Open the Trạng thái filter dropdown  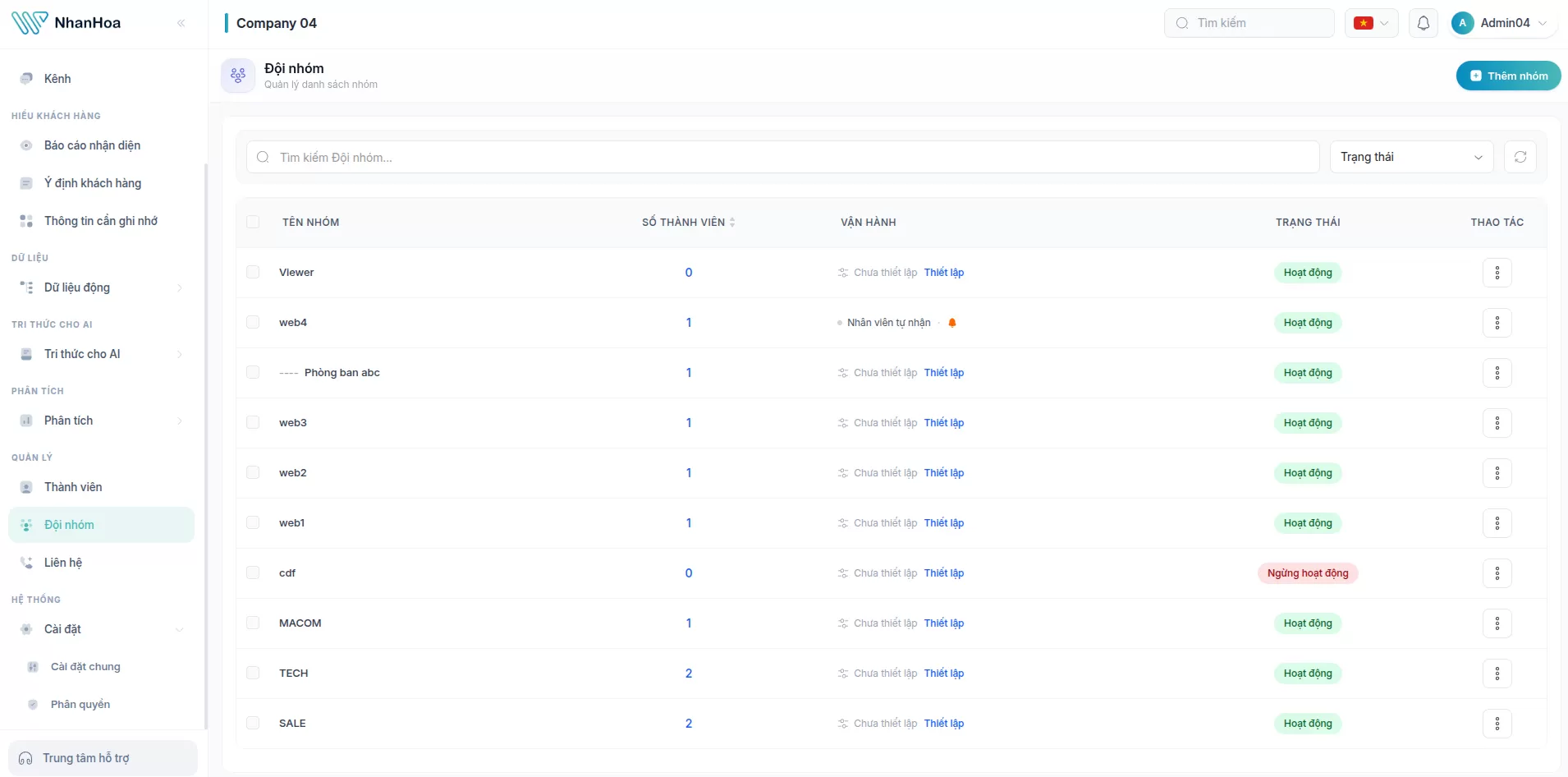click(1411, 157)
